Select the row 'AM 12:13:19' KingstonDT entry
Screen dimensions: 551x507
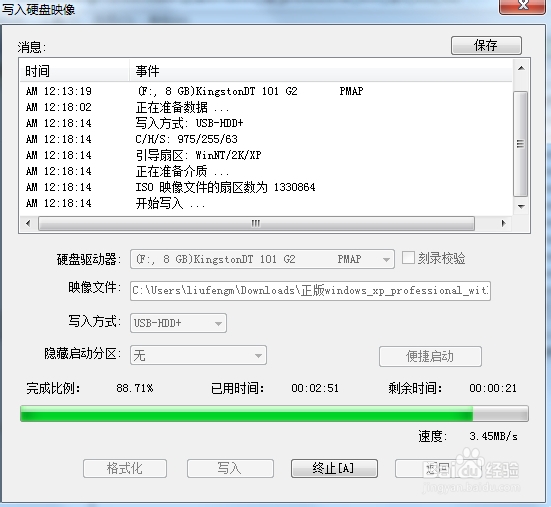pos(266,91)
